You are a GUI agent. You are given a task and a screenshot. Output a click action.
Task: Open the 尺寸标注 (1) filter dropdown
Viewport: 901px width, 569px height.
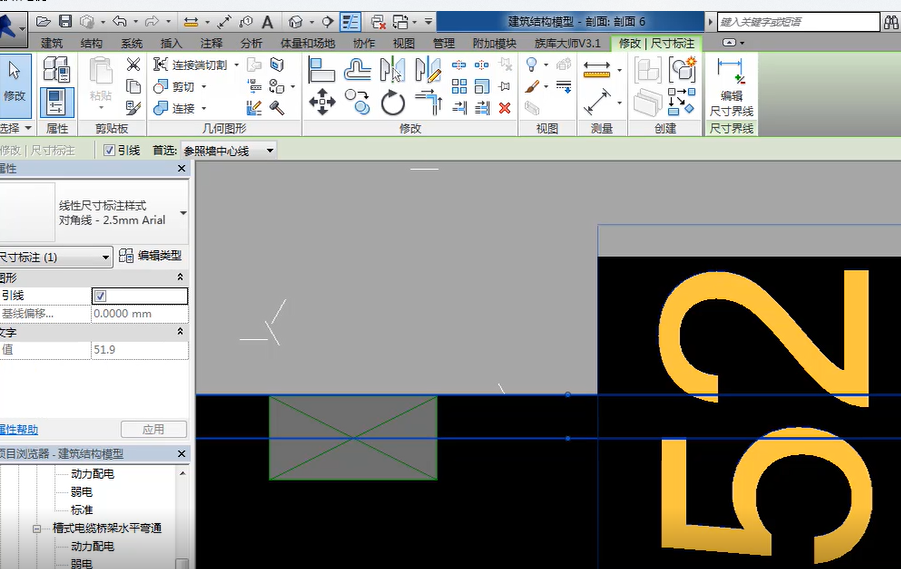point(55,257)
